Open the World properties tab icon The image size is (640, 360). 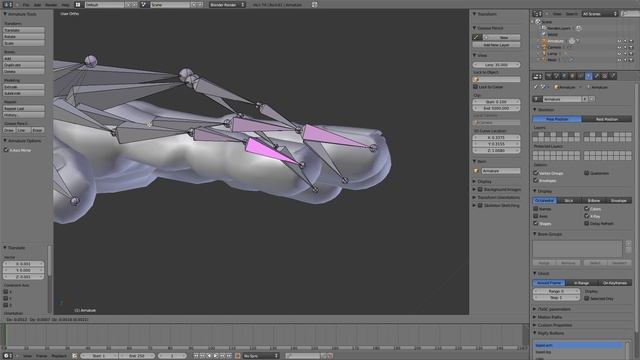coord(564,76)
